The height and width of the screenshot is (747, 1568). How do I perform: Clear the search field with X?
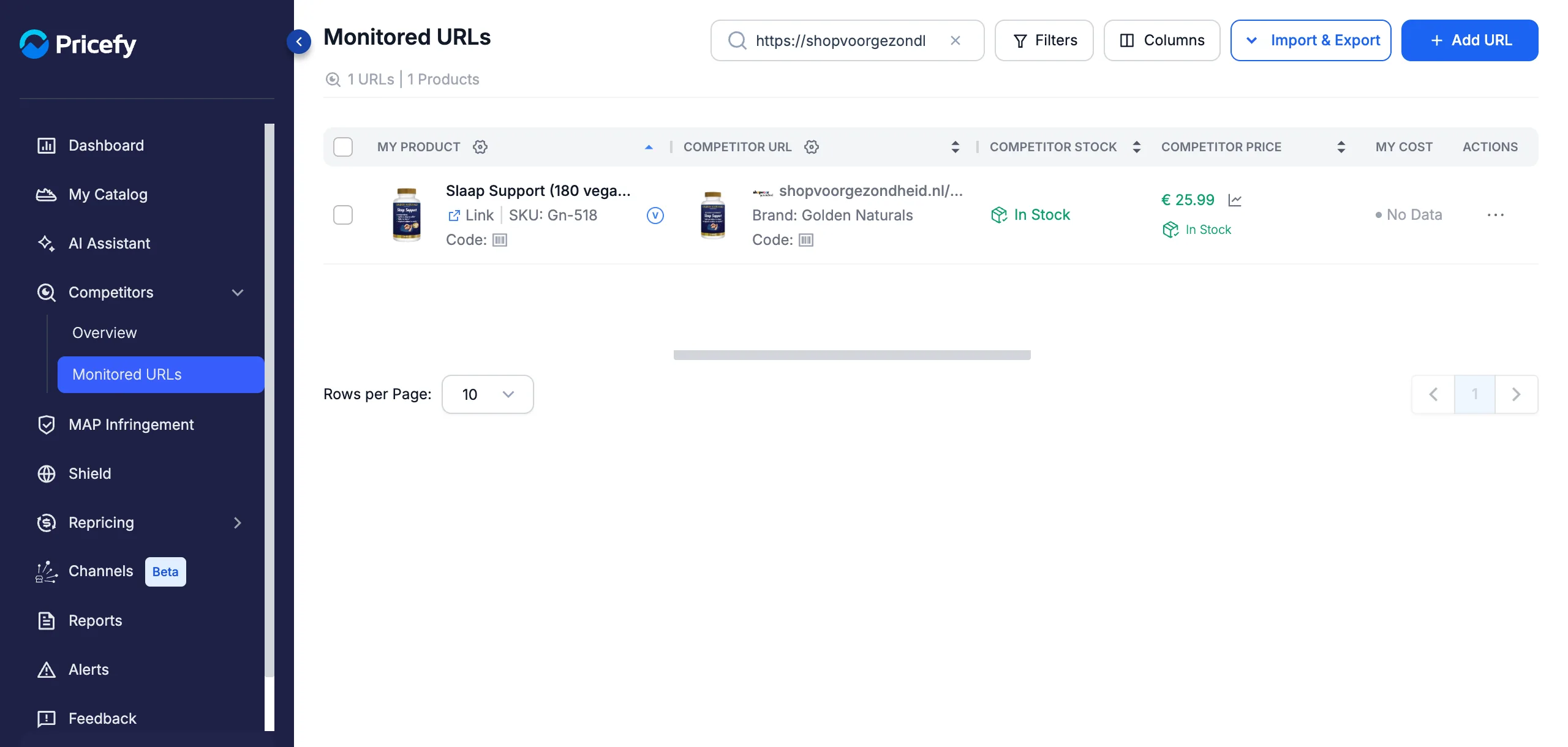pos(955,40)
